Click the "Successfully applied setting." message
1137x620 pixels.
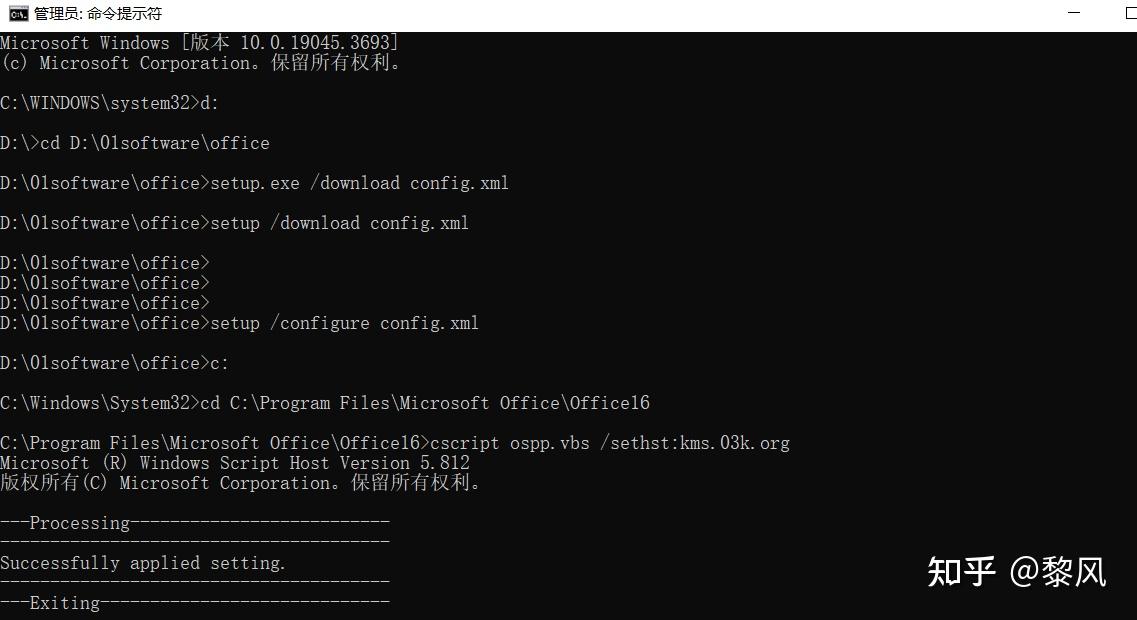pyautogui.click(x=143, y=563)
